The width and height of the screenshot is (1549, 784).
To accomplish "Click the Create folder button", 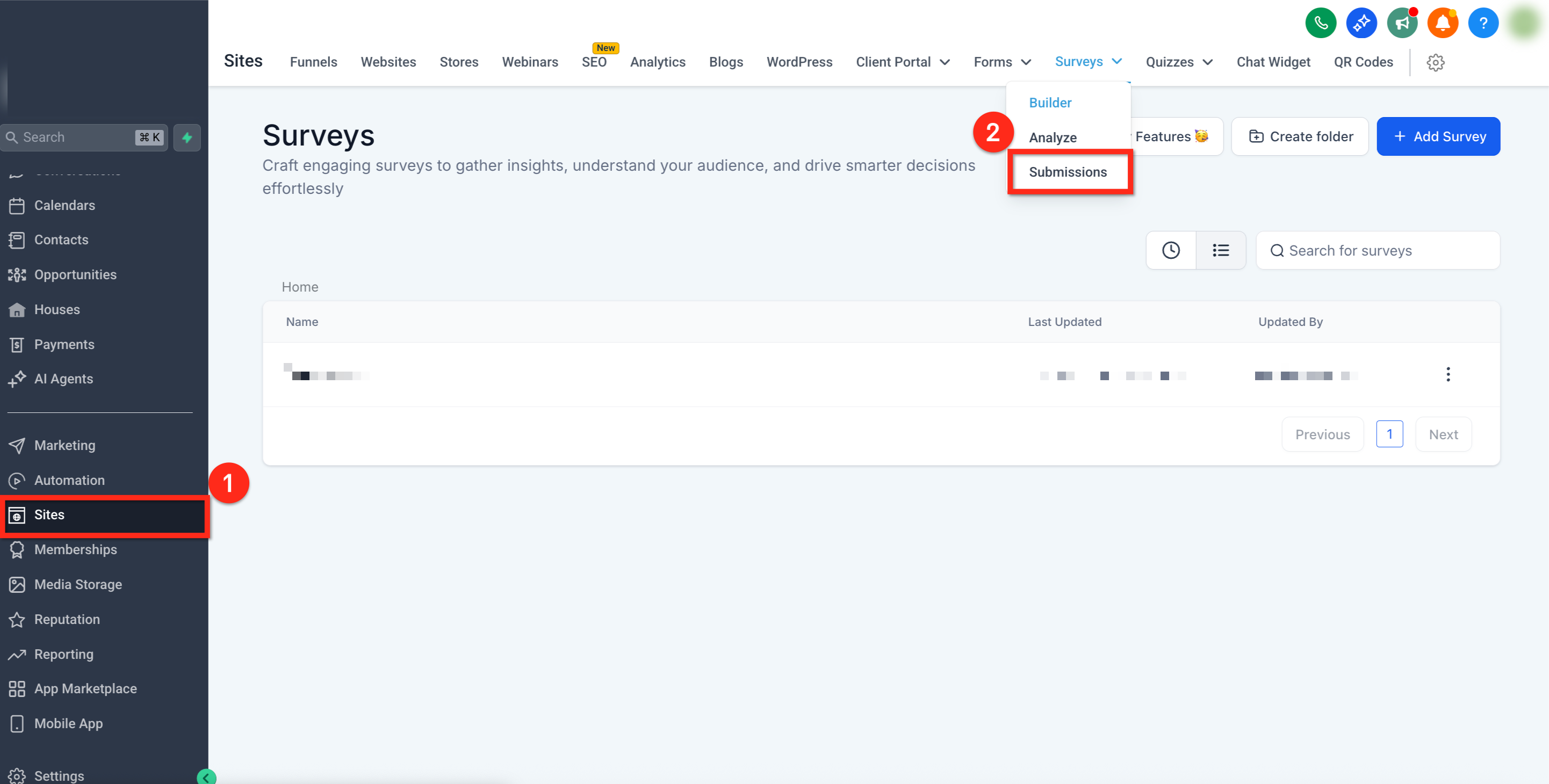I will (1300, 136).
